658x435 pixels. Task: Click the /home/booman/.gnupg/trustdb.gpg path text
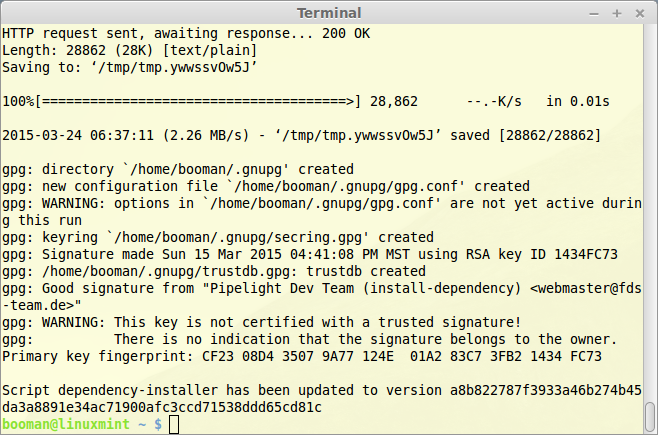click(x=170, y=271)
